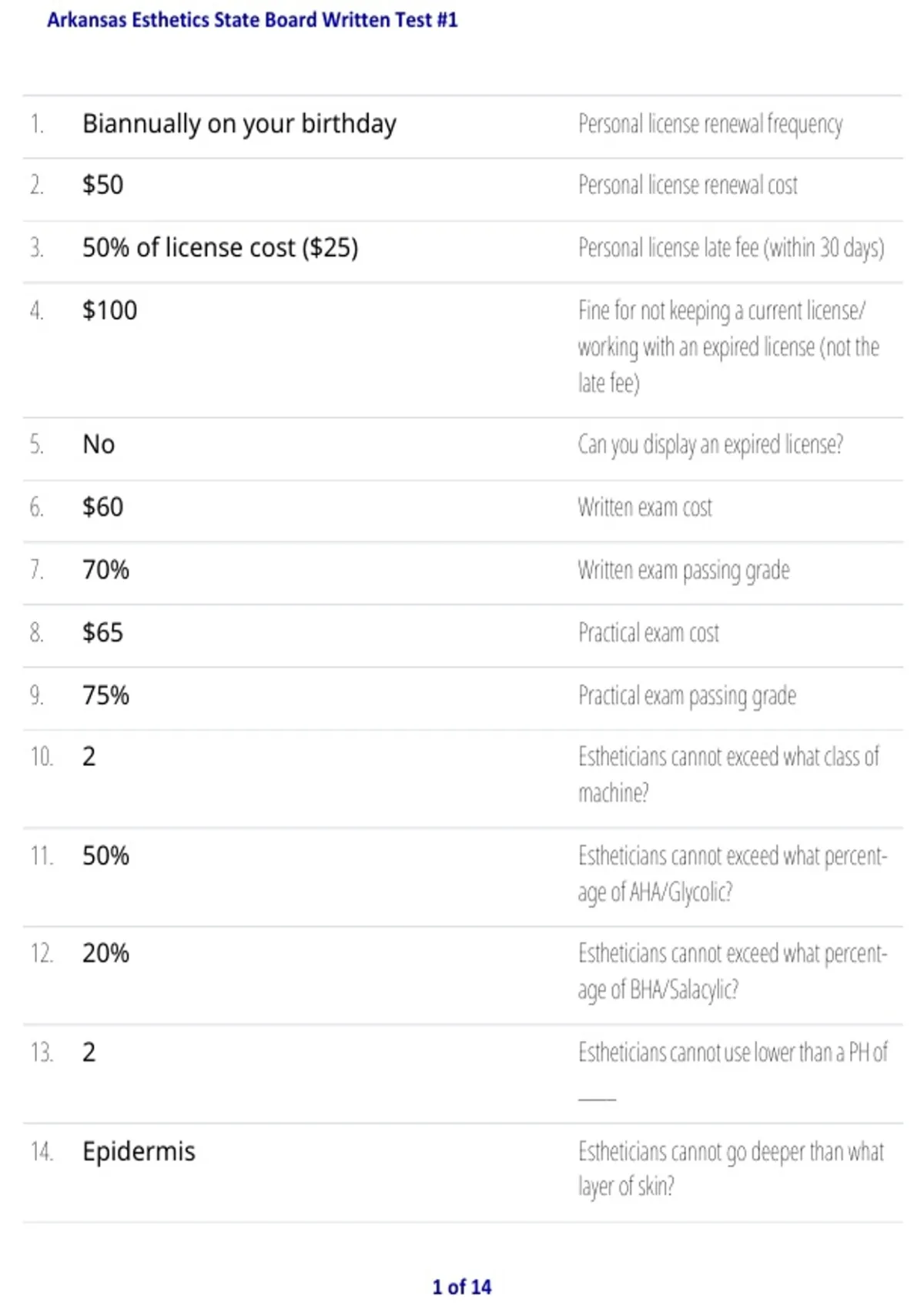Select the class of machine question

(728, 775)
